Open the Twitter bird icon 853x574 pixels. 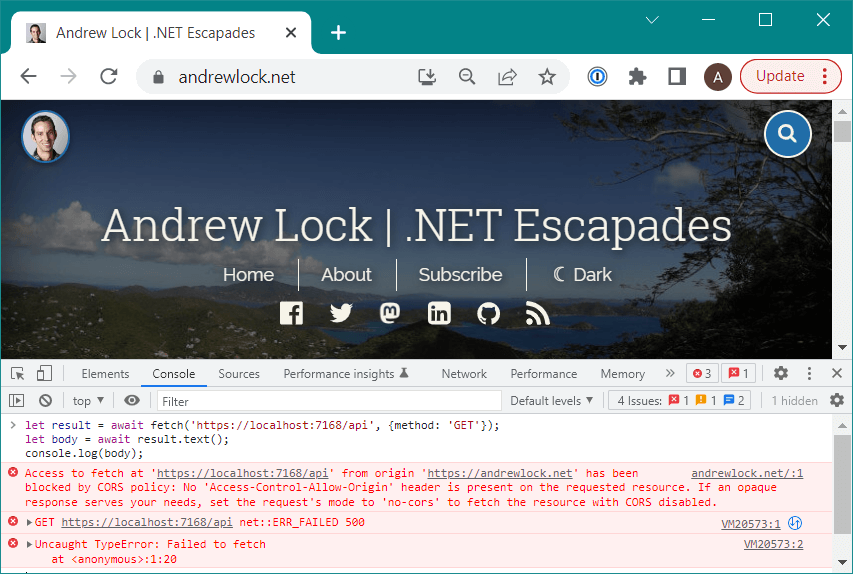click(x=341, y=314)
